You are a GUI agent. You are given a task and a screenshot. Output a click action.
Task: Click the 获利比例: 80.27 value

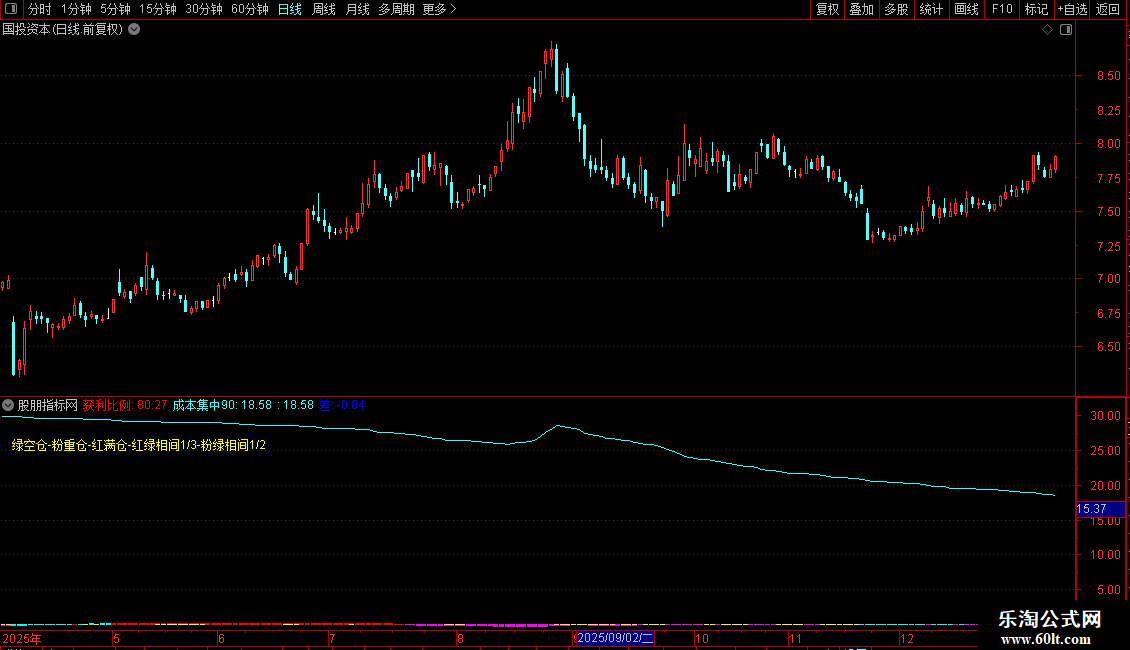point(125,405)
